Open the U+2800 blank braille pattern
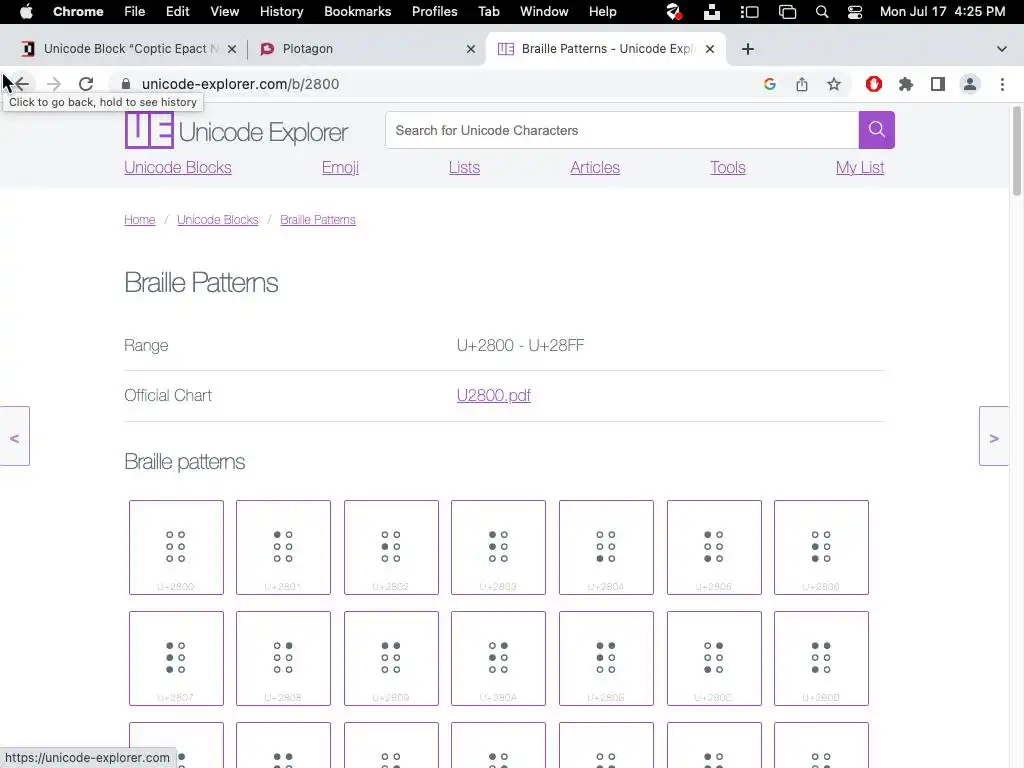 [x=176, y=547]
